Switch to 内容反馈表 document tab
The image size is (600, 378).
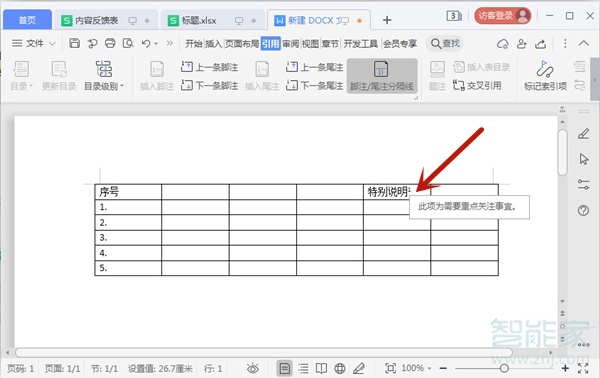106,20
